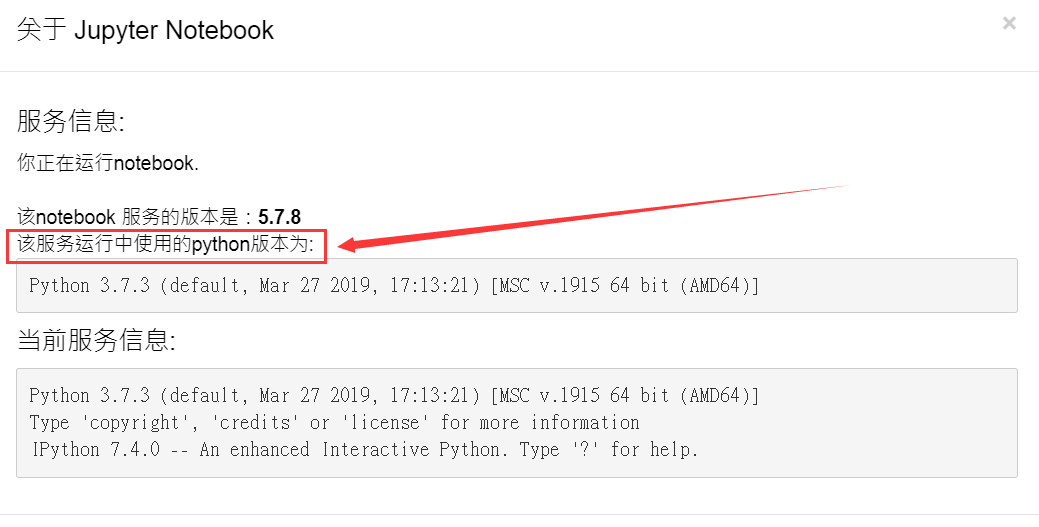Select the 当前服务信息 heading
Viewport: 1039px width, 527px height.
point(96,341)
